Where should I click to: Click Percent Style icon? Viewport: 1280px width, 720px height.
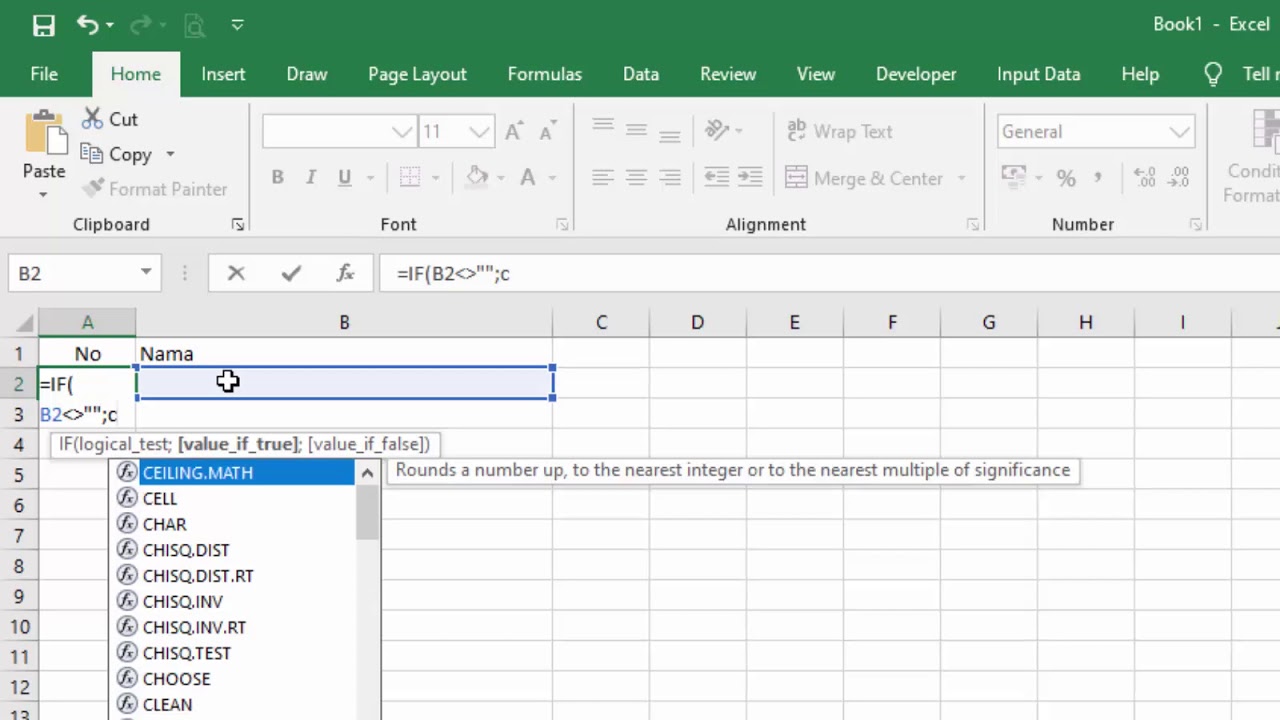1066,178
